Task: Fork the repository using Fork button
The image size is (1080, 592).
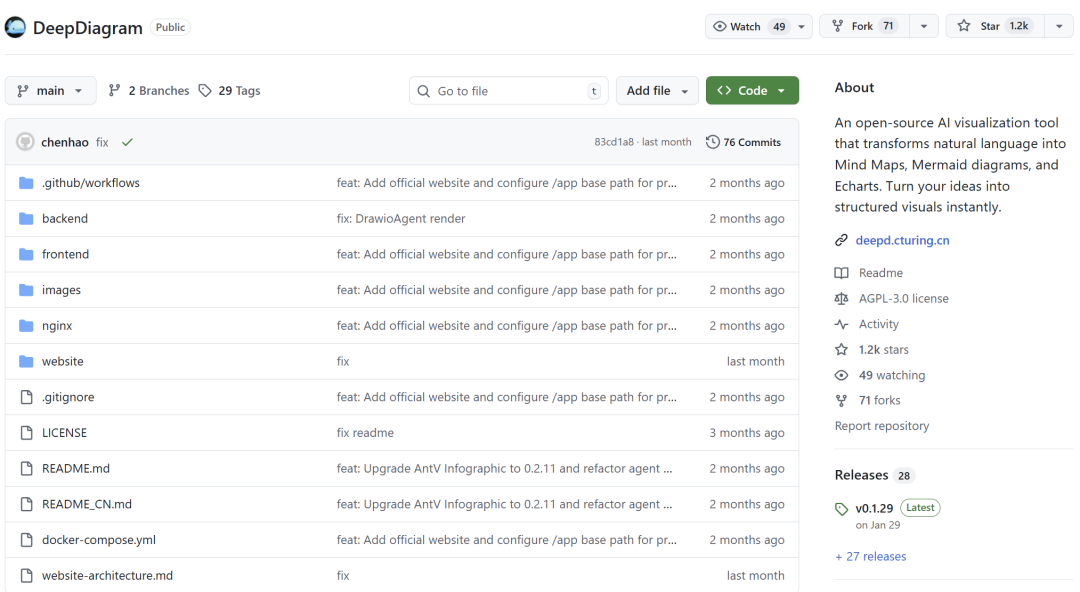Action: 862,27
